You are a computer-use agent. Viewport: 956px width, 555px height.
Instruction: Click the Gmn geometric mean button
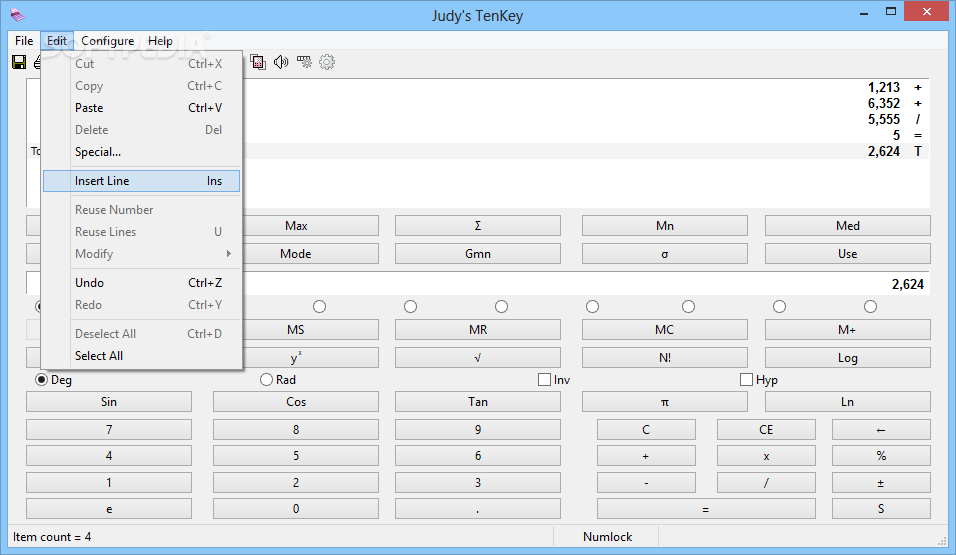tap(477, 254)
